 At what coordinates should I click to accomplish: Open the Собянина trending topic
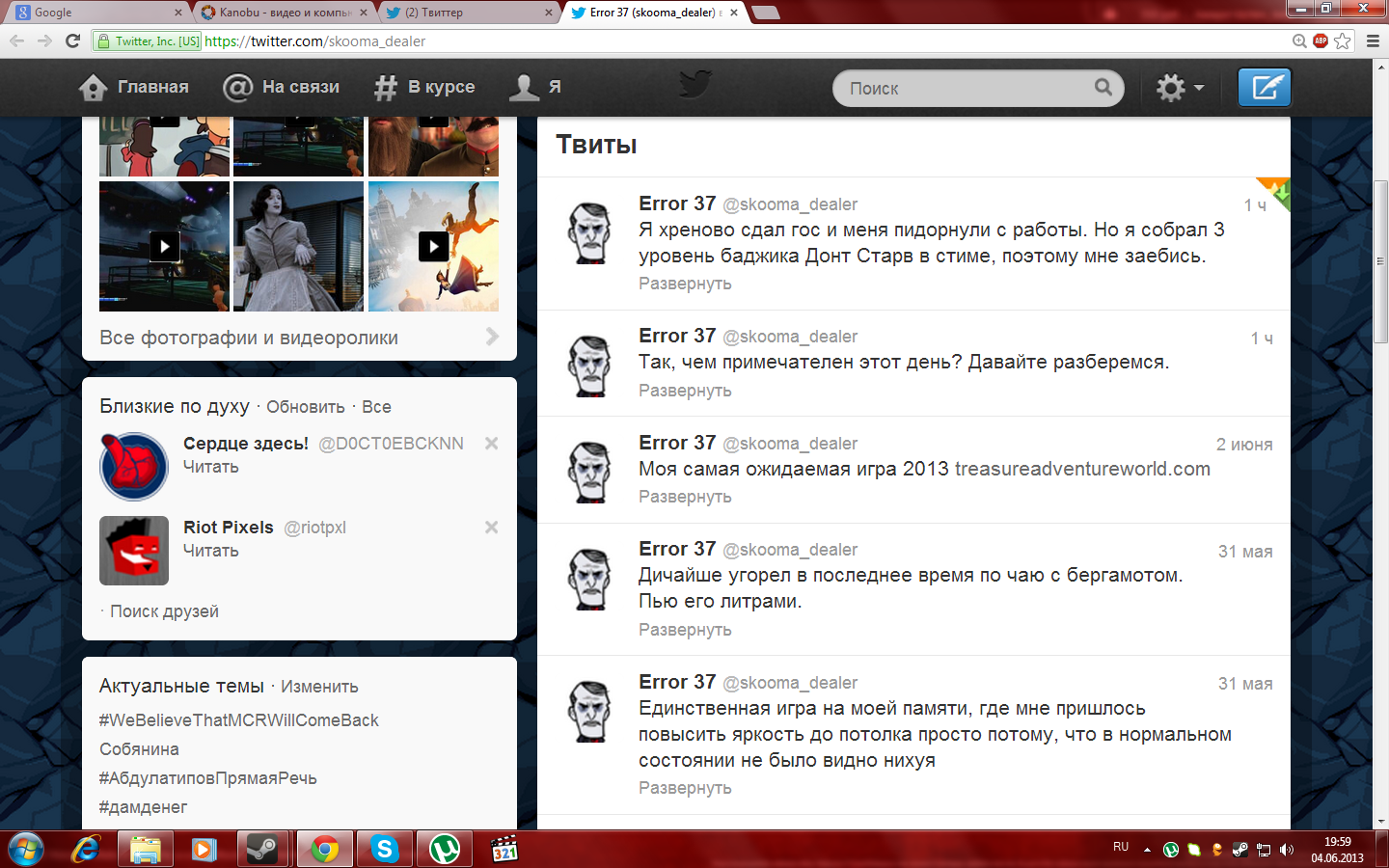(139, 749)
